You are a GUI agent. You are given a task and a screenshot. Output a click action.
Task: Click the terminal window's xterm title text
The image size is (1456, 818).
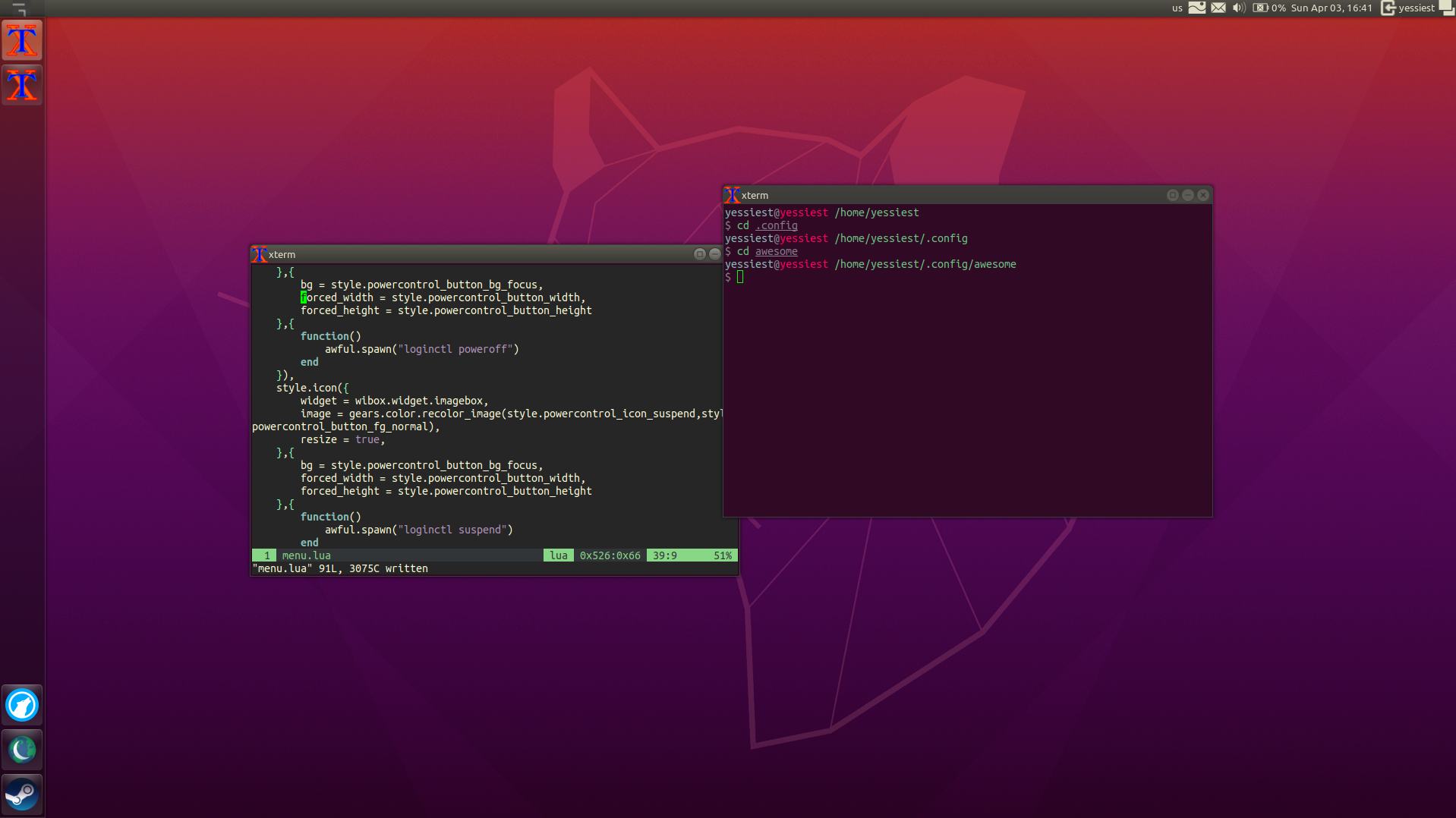pos(755,196)
